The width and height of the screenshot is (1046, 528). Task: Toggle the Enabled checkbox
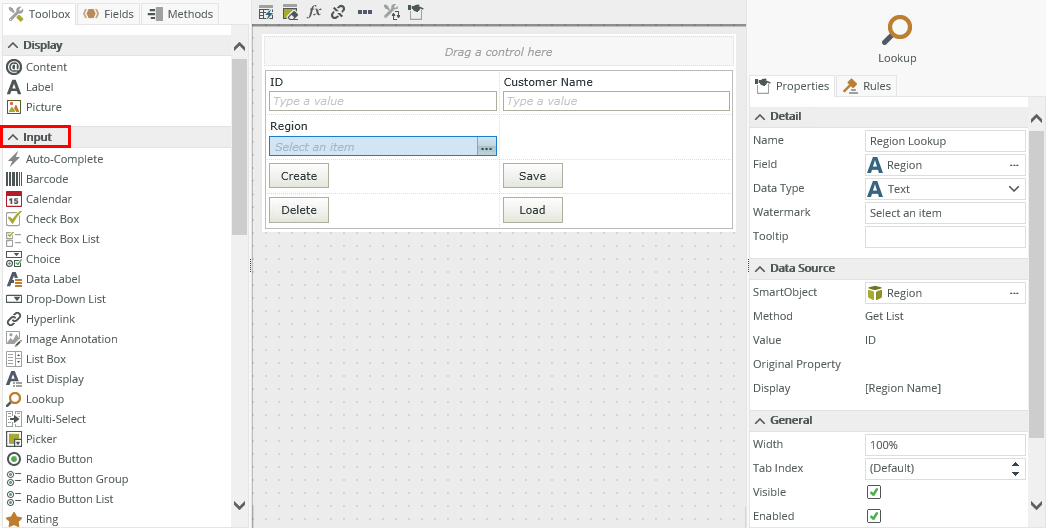pos(873,516)
